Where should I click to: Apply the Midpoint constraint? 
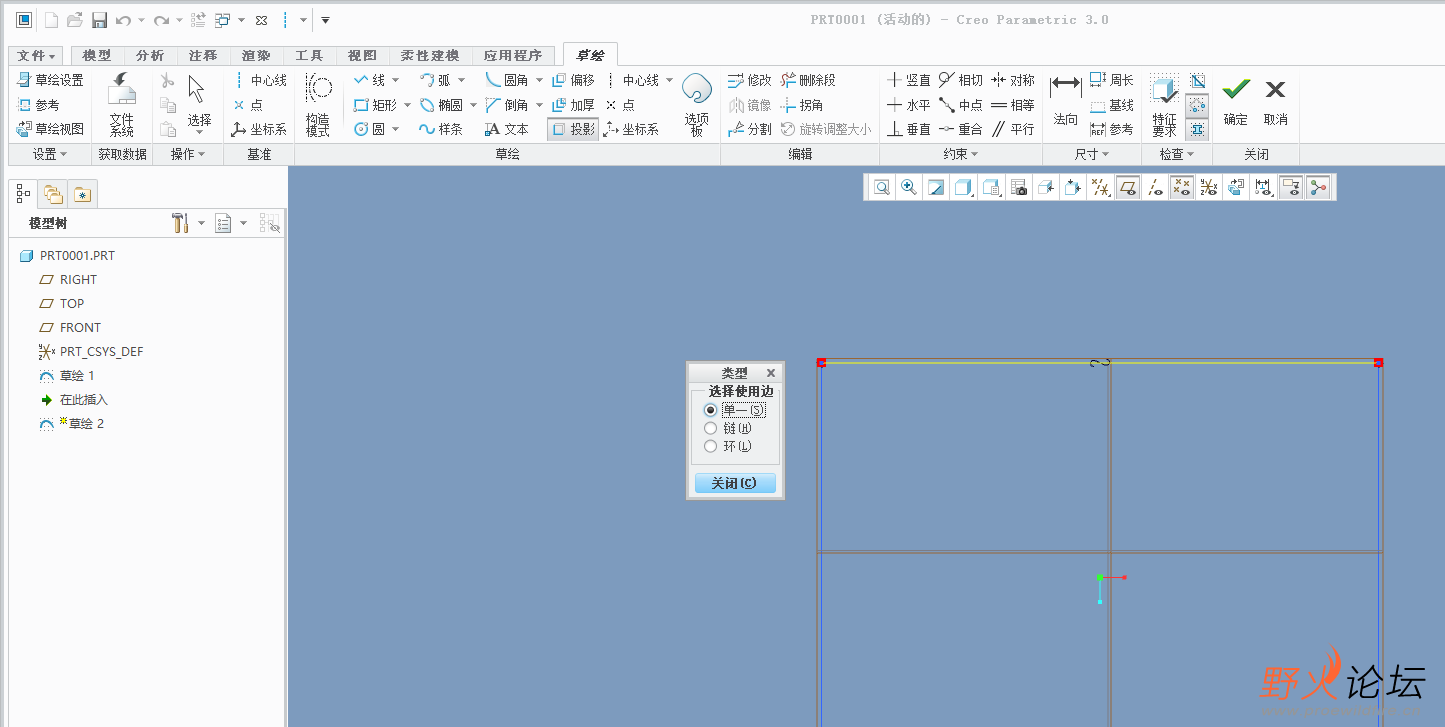[x=961, y=105]
